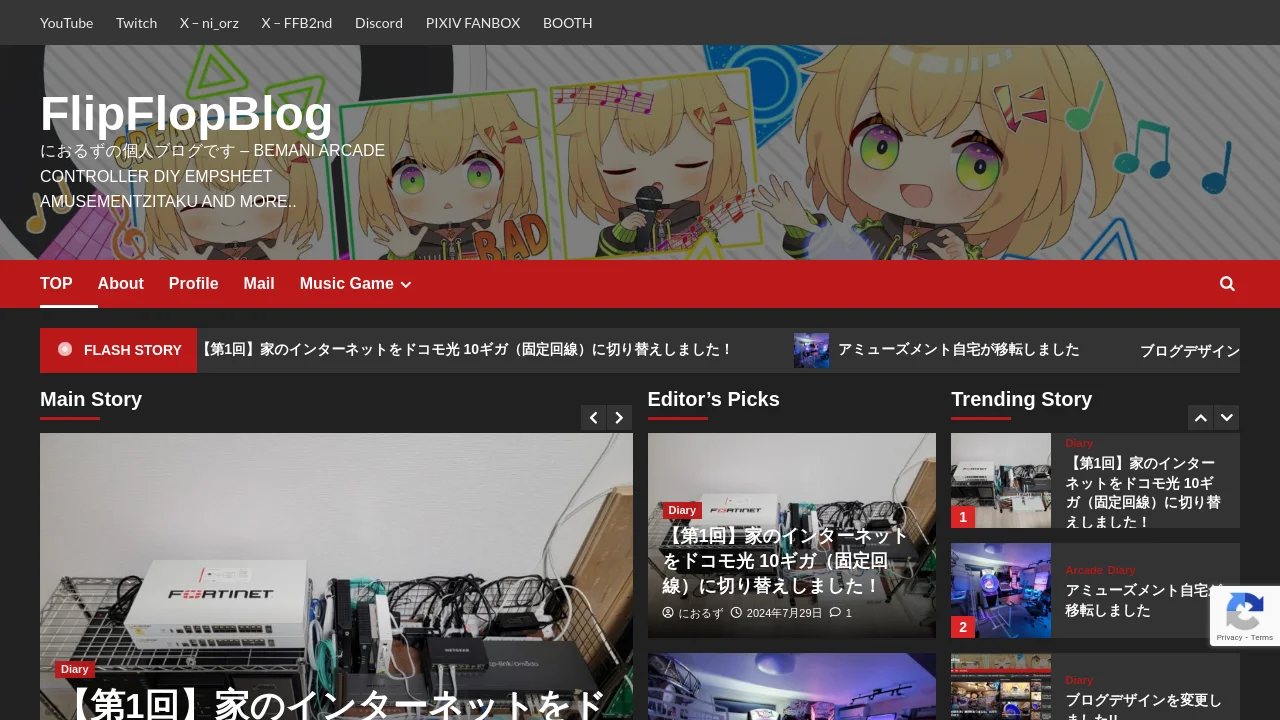
Task: Show previous Main Story slide
Action: pyautogui.click(x=594, y=418)
